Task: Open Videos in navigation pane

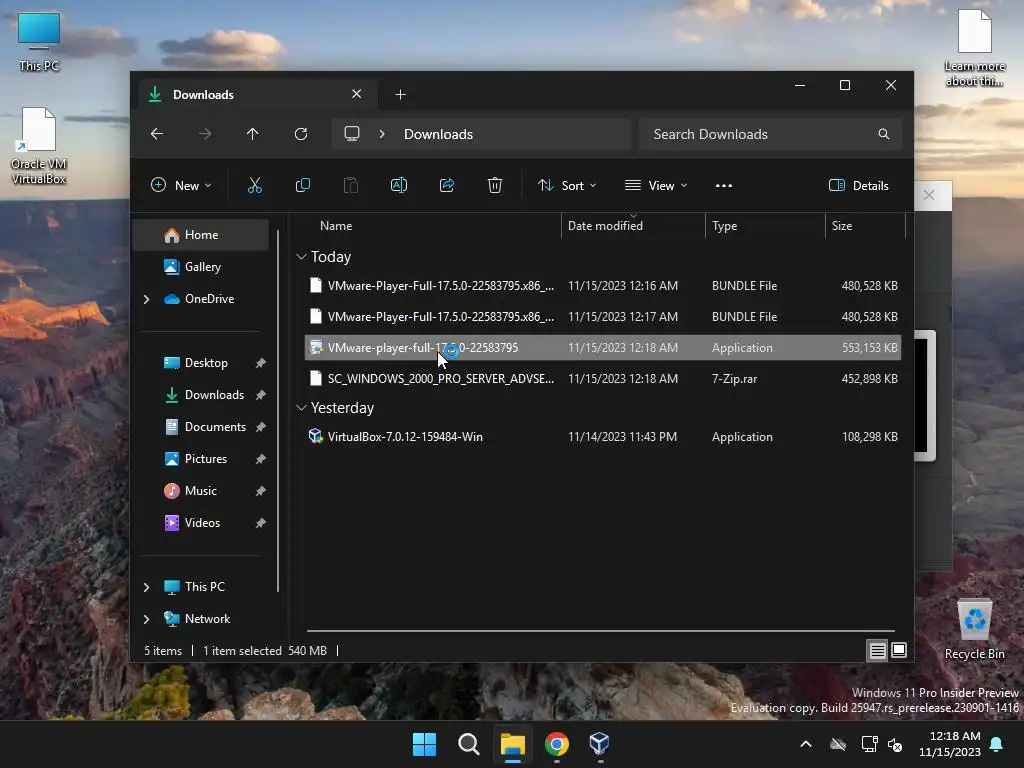Action: (x=202, y=522)
